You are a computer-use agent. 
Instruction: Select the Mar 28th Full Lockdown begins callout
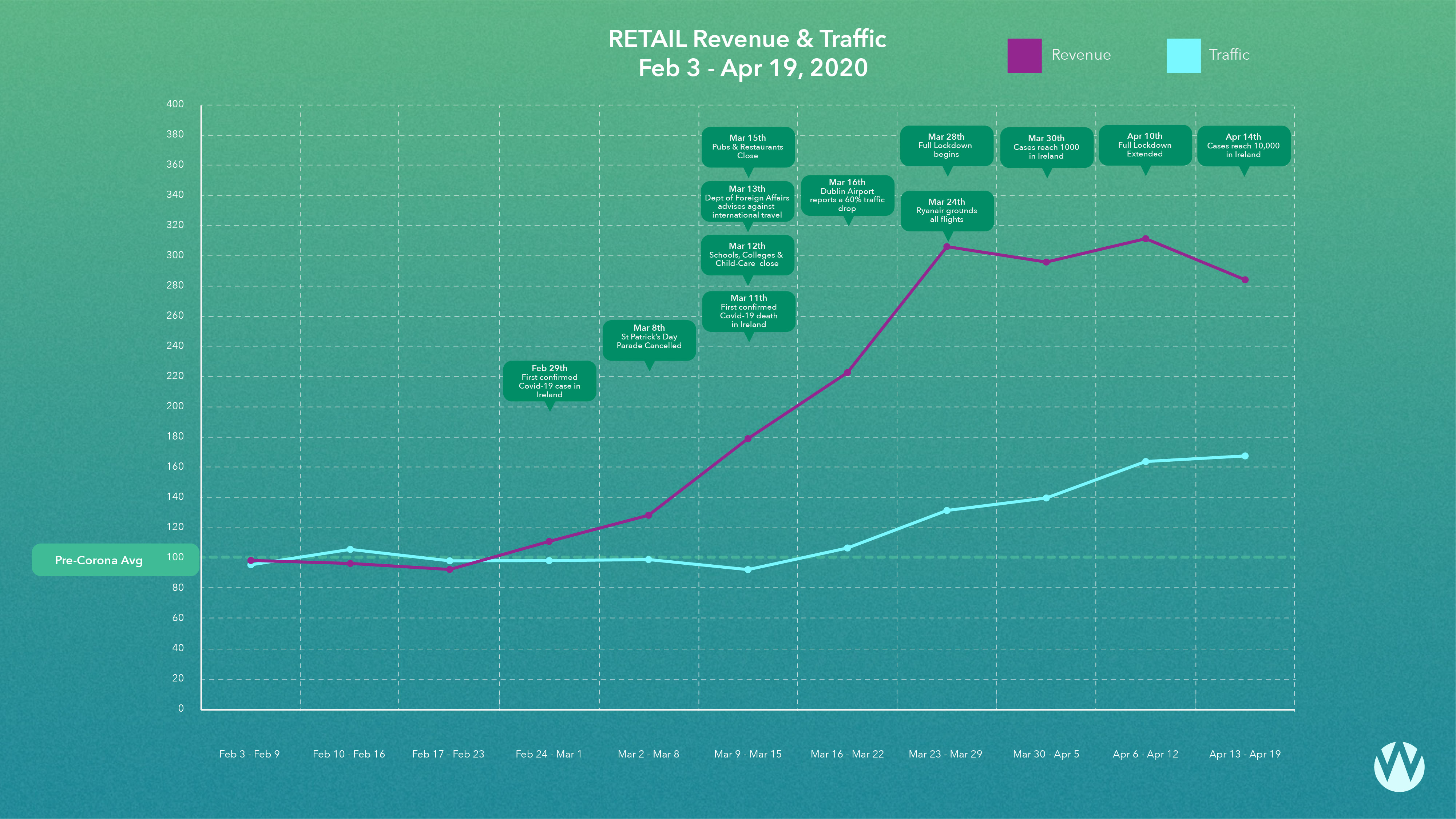point(945,145)
